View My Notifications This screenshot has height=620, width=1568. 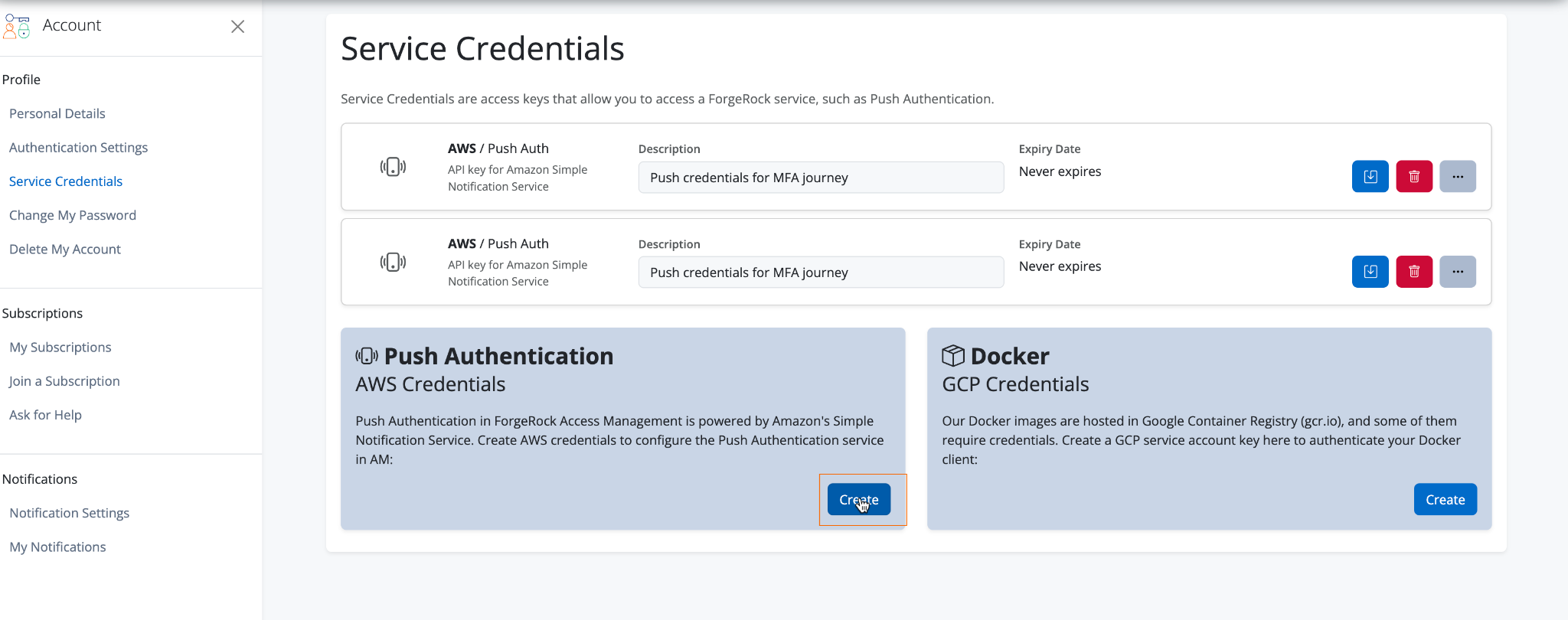(x=57, y=547)
